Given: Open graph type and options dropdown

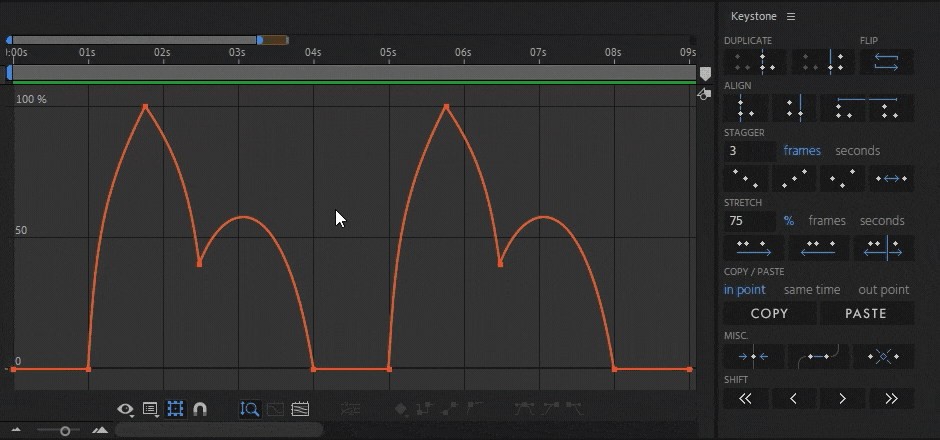Looking at the screenshot, I should click(x=151, y=409).
